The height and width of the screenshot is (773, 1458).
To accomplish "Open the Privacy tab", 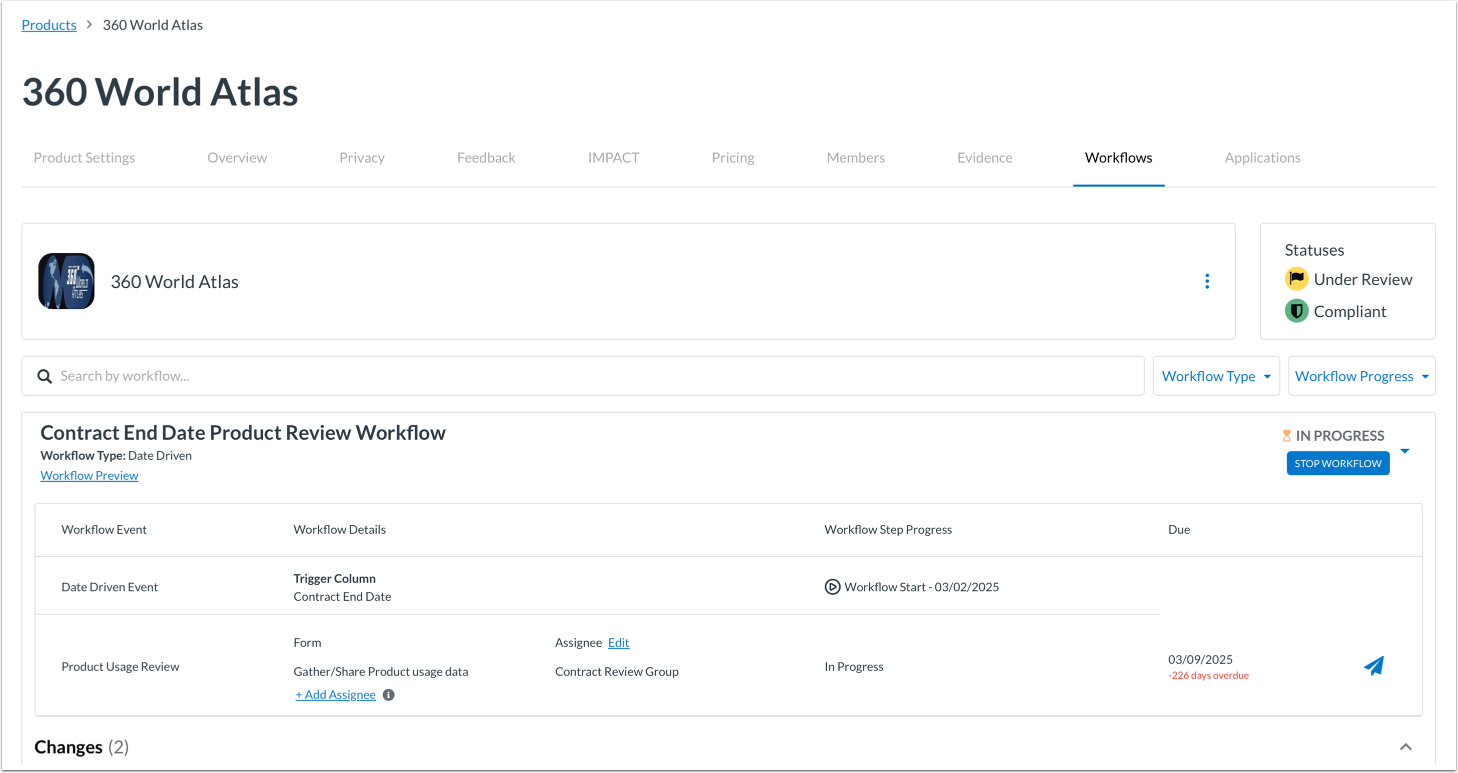I will coord(362,157).
